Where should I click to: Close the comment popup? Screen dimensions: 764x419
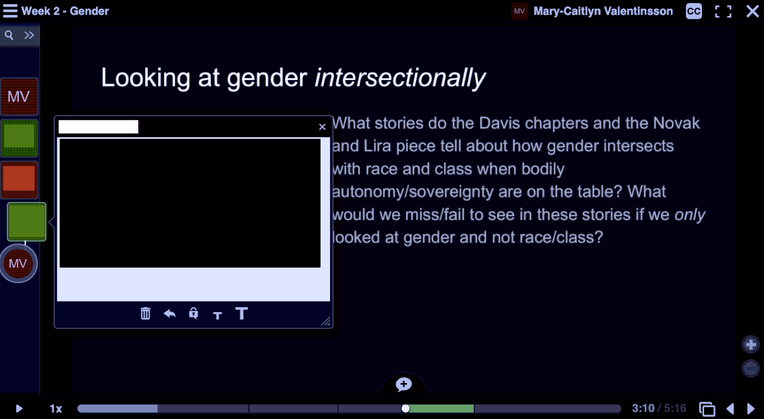[x=322, y=127]
